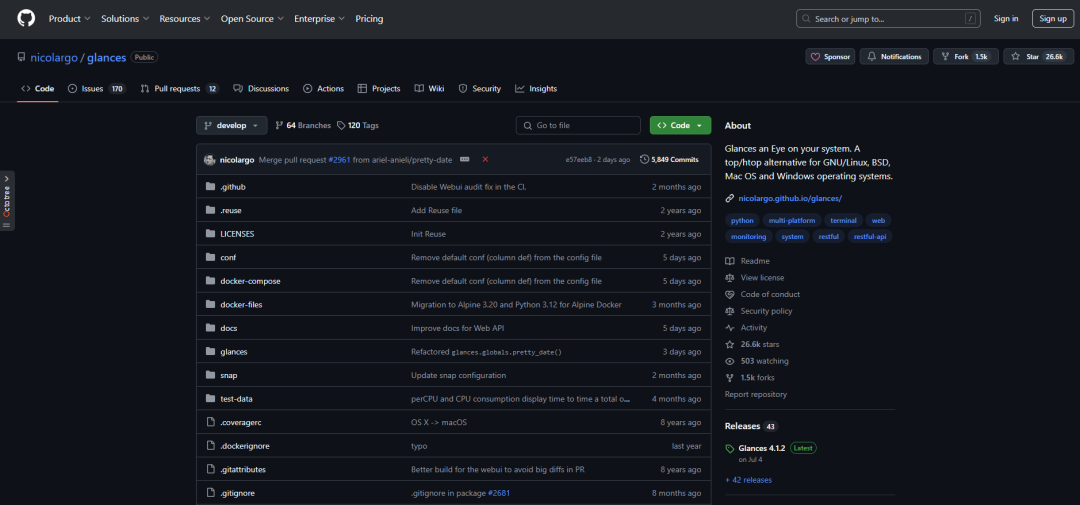The width and height of the screenshot is (1080, 505).
Task: Switch to the Issues tab
Action: click(x=97, y=88)
